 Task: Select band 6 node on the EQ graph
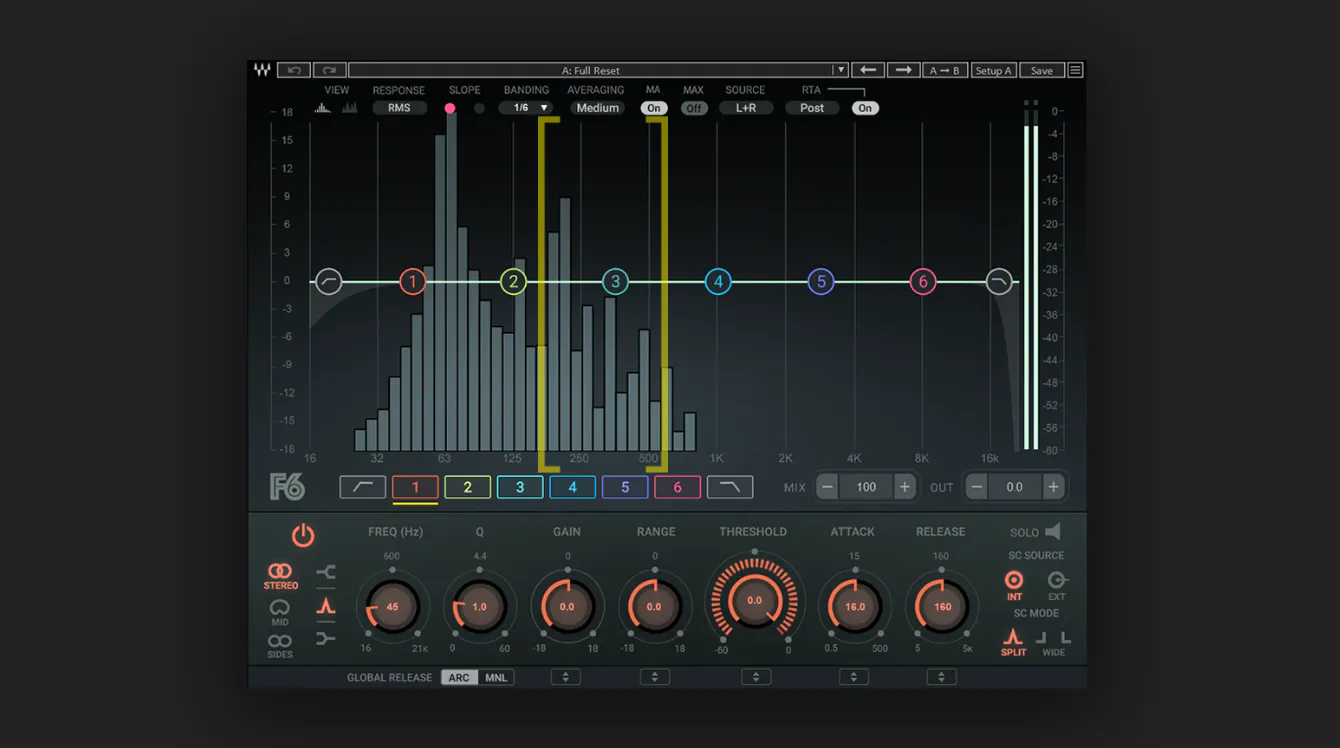(x=923, y=282)
